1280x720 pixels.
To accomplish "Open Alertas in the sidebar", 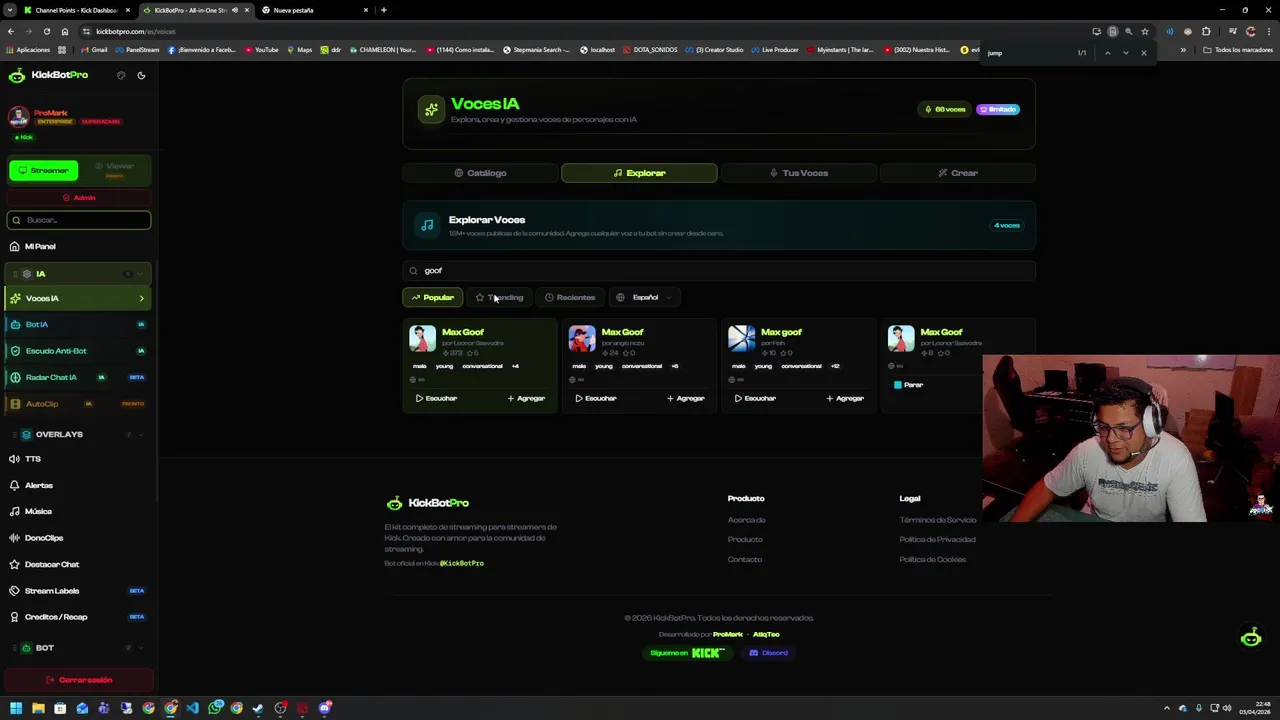I will pos(79,485).
